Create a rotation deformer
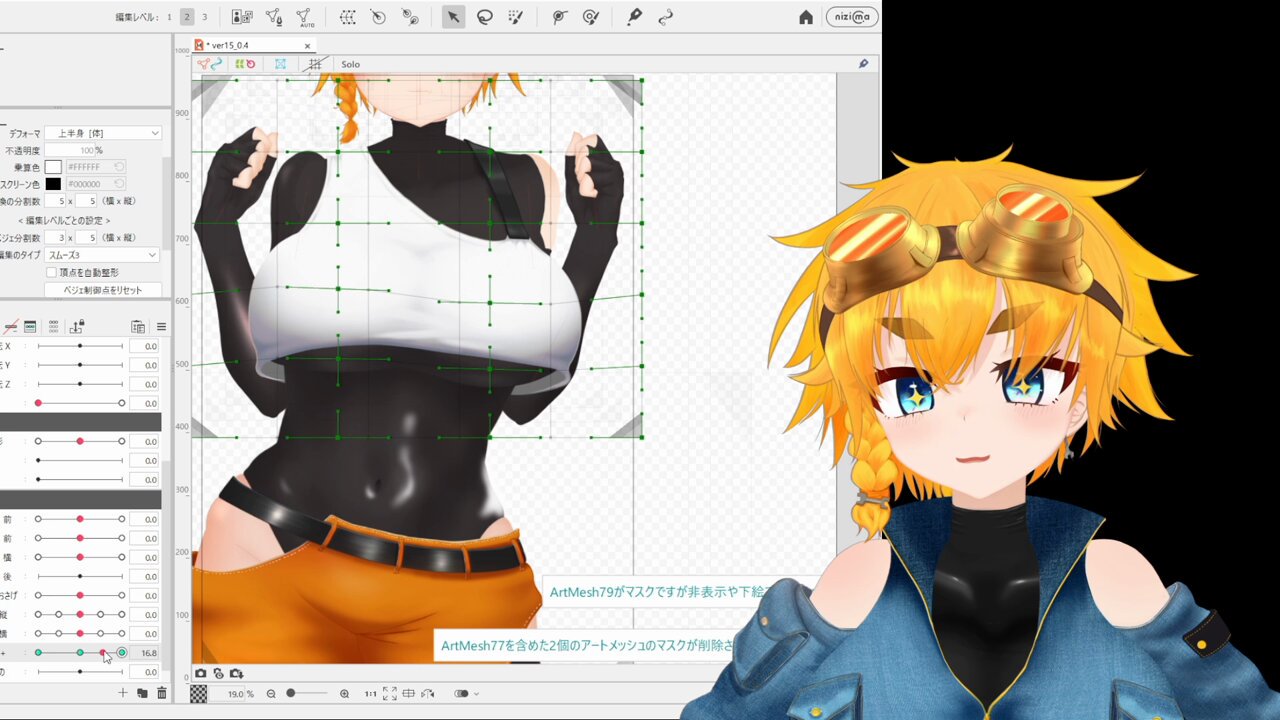The image size is (1280, 720). pyautogui.click(x=378, y=17)
